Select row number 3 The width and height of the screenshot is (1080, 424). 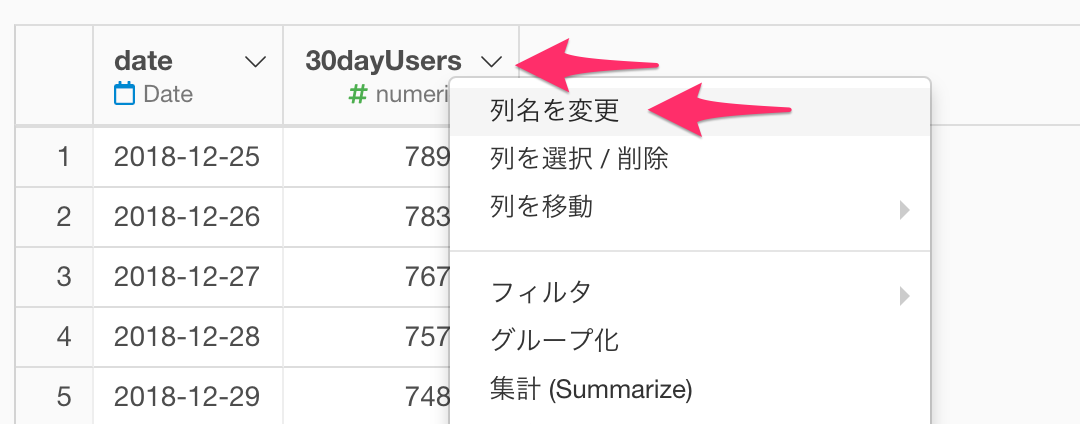(63, 277)
